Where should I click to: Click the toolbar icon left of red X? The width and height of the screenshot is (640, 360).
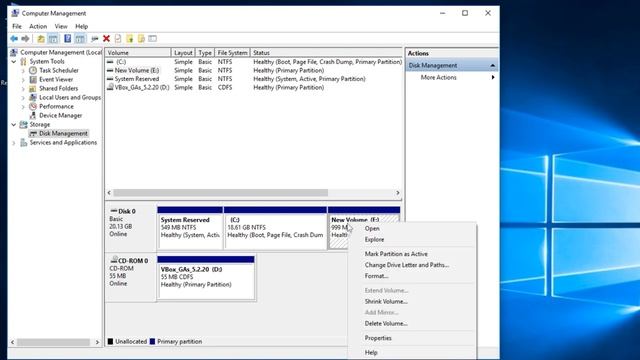95,39
